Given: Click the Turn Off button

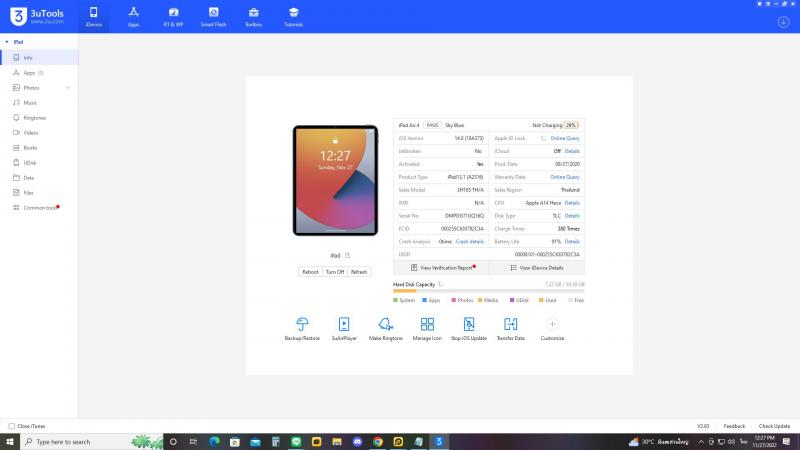Looking at the screenshot, I should tap(334, 272).
